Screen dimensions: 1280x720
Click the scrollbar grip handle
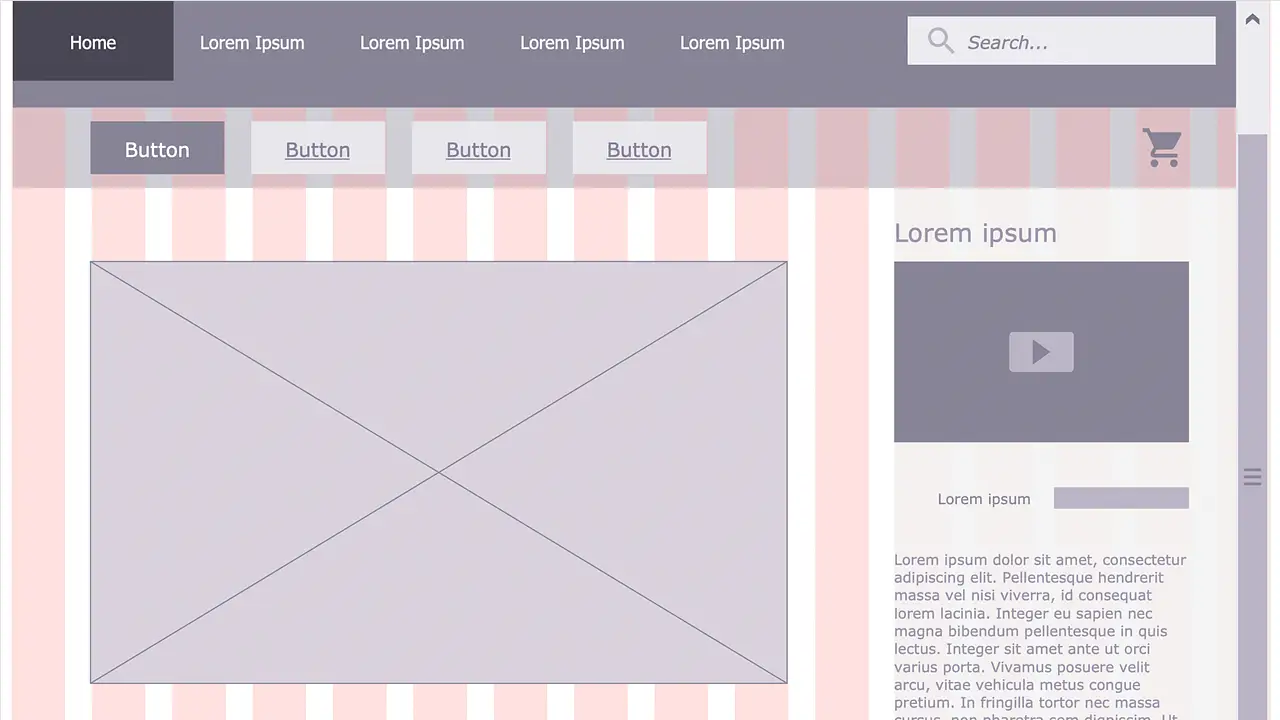coord(1252,477)
